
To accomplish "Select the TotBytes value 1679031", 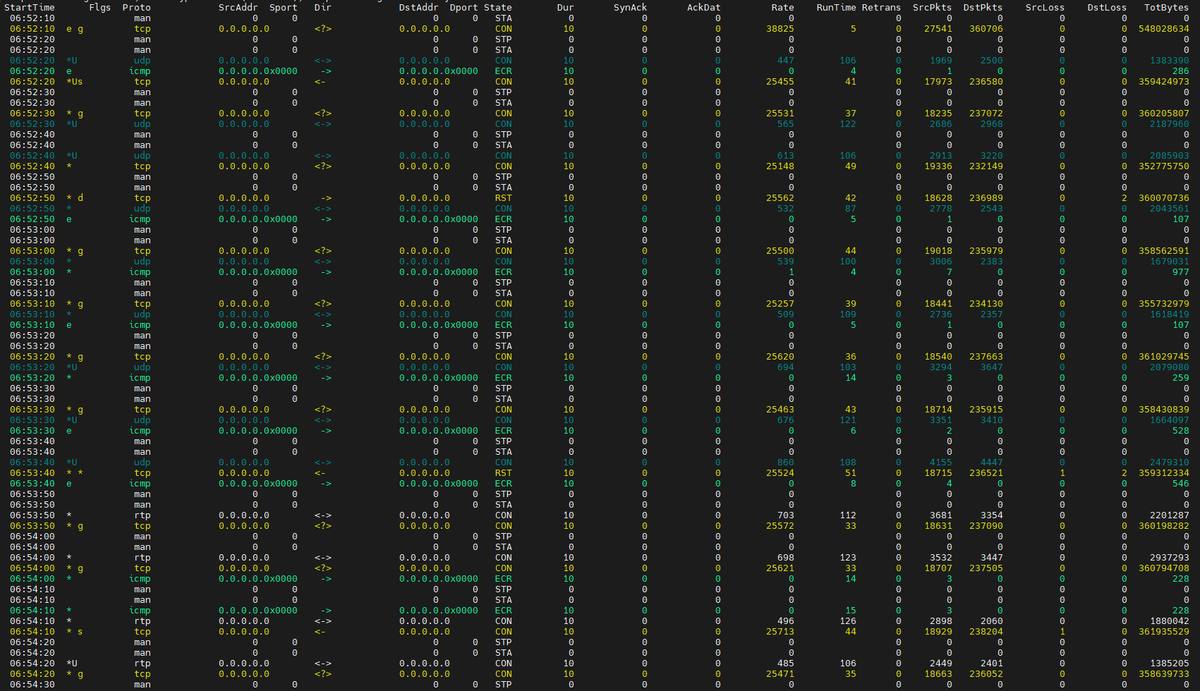I will [x=1169, y=261].
